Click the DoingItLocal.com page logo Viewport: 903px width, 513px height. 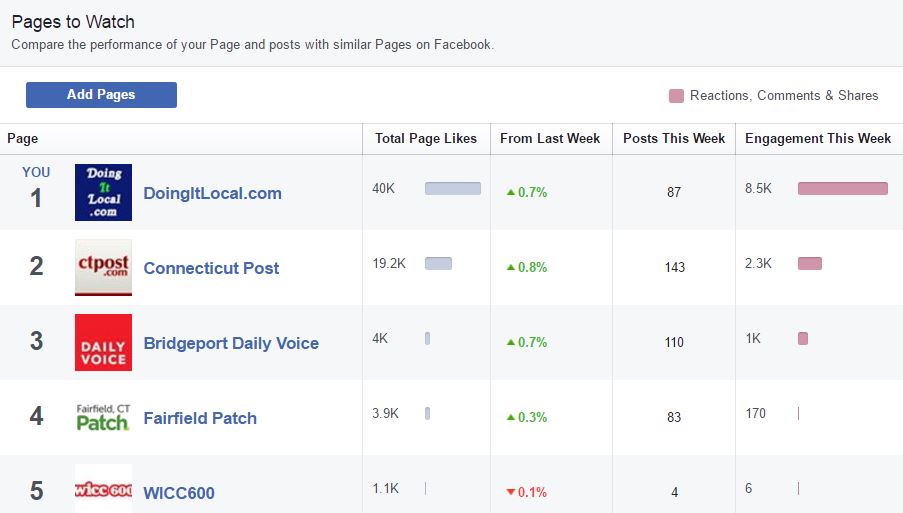[x=103, y=192]
